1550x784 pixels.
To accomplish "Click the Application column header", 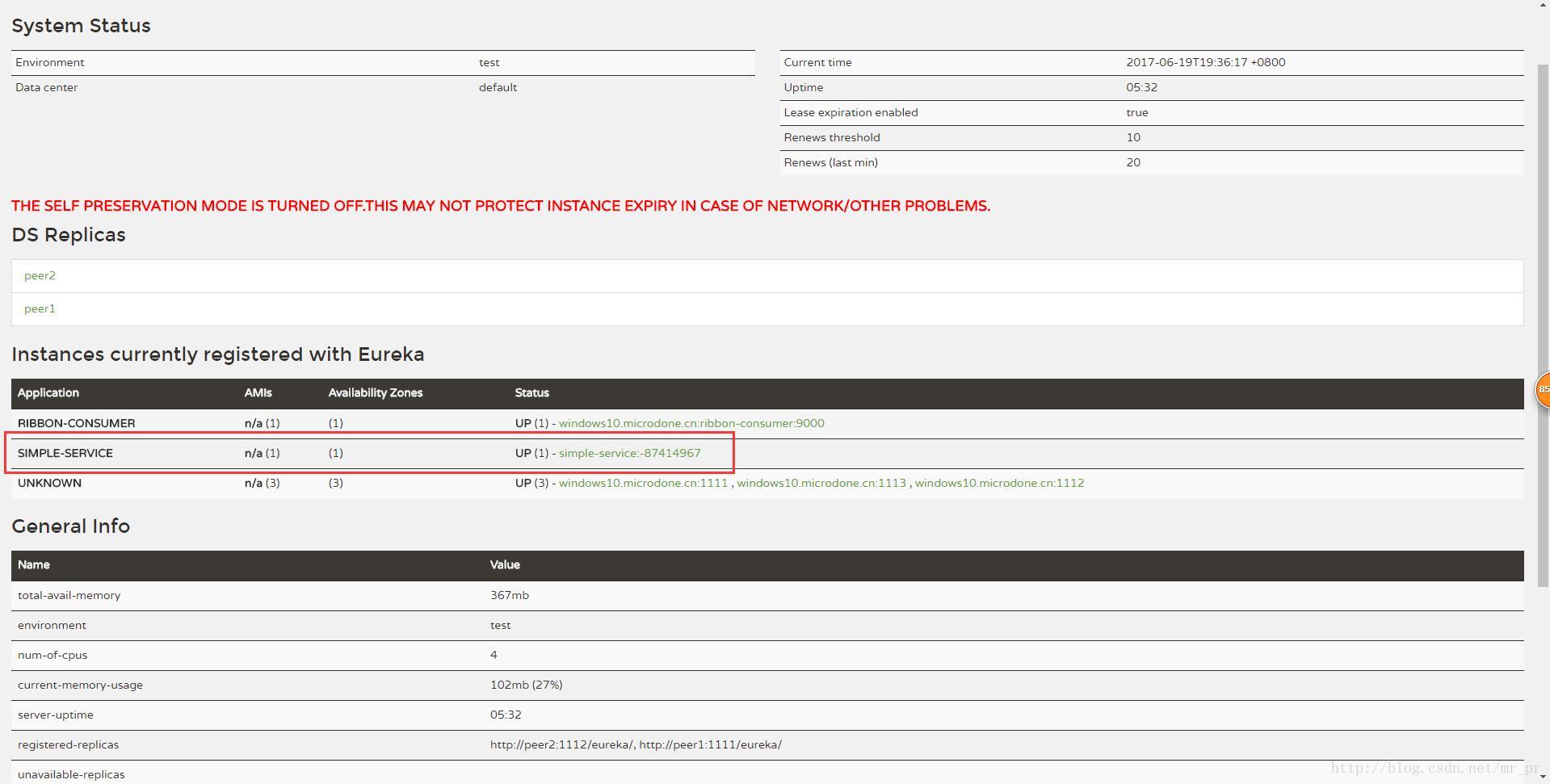I will click(x=48, y=393).
